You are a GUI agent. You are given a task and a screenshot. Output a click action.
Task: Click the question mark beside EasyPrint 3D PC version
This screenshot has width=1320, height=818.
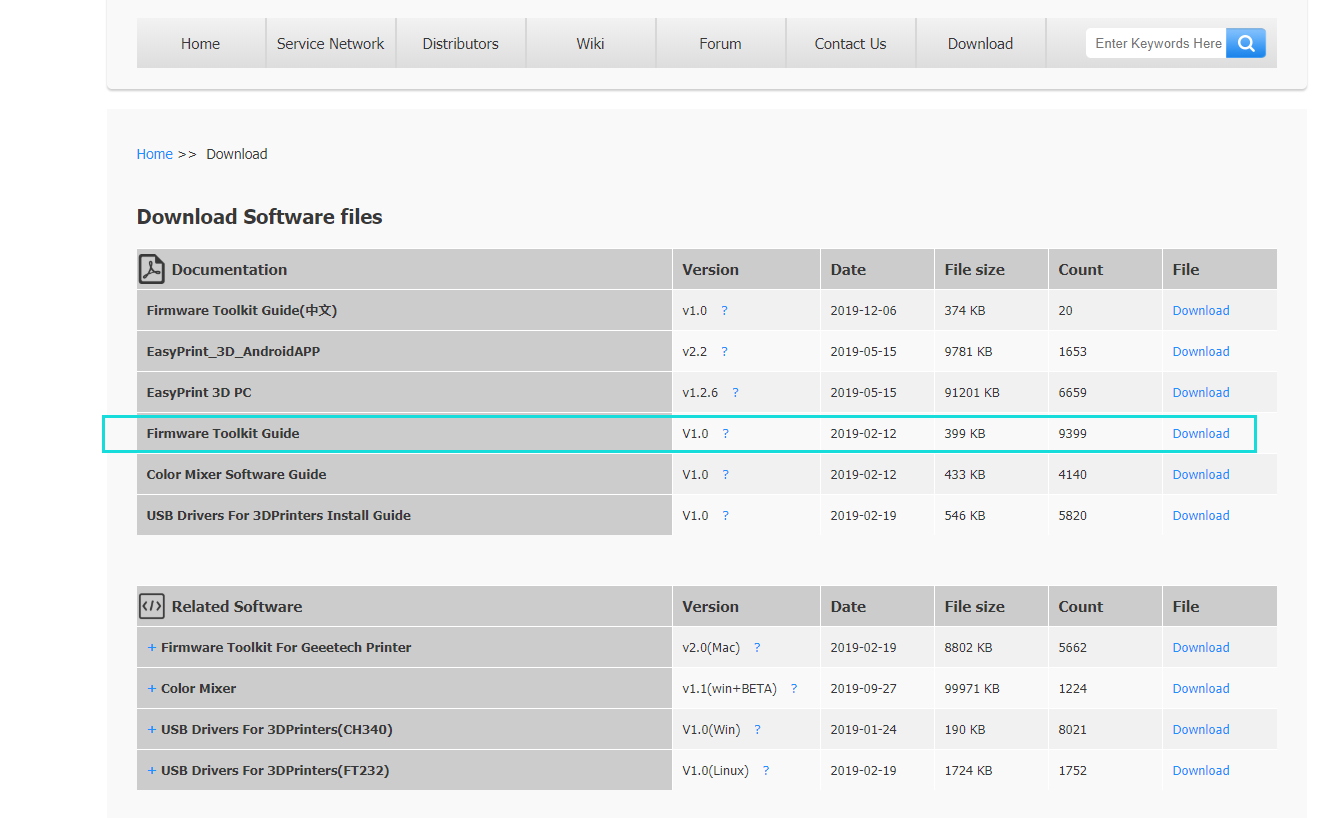click(x=735, y=393)
